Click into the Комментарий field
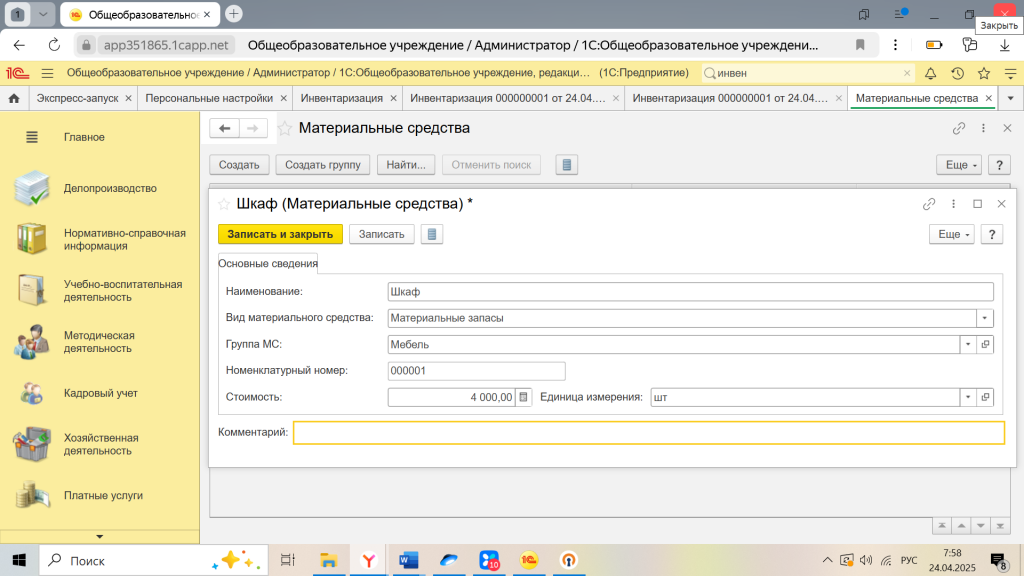This screenshot has height=576, width=1024. (x=648, y=432)
